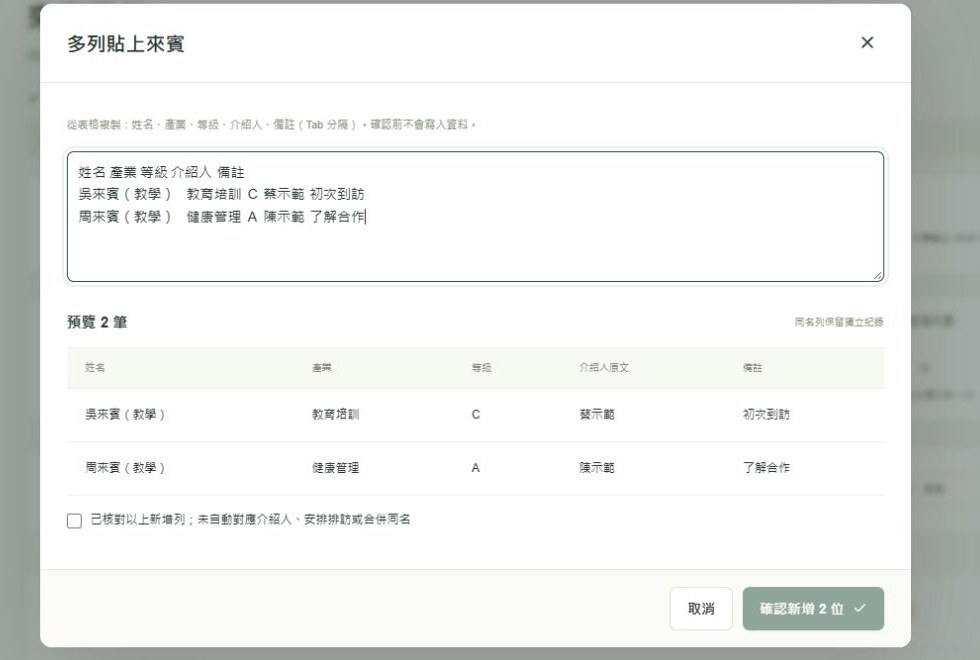
Task: Click the 預覽 2 筆 heading
Action: (98, 322)
